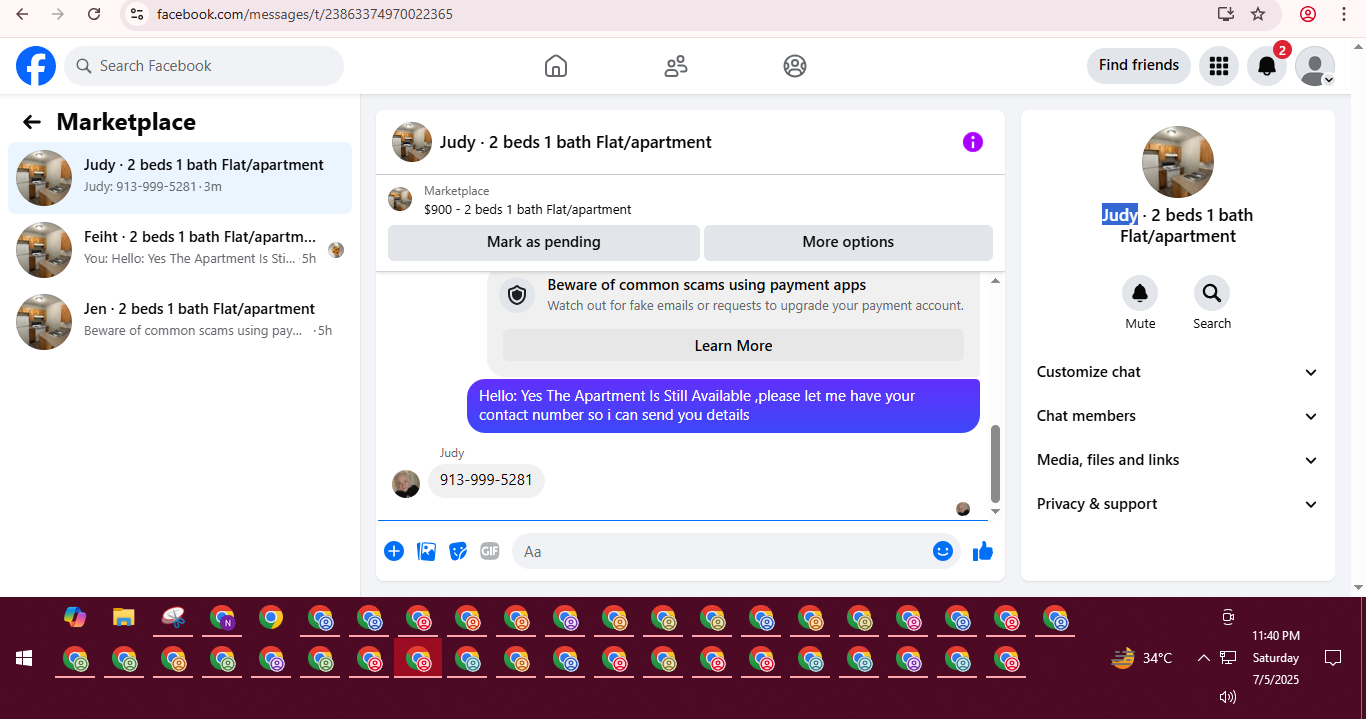Open the Jen conversation in list
This screenshot has height=719, width=1366.
point(180,322)
